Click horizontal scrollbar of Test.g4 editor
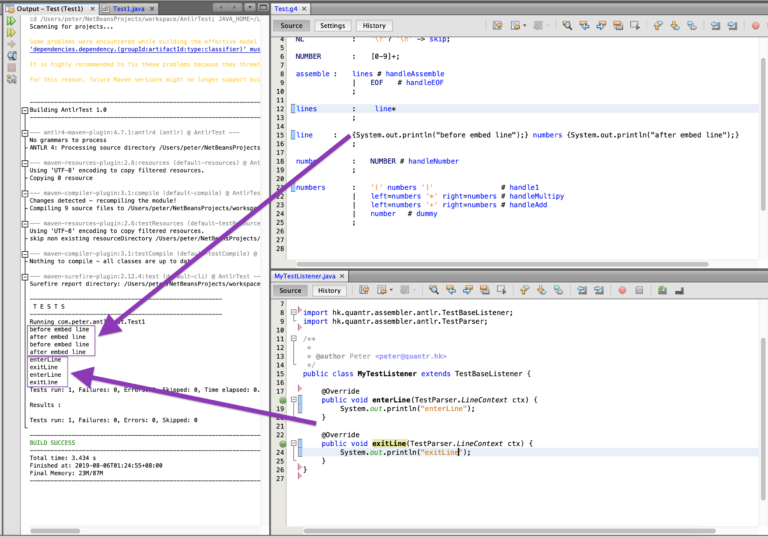 point(502,264)
